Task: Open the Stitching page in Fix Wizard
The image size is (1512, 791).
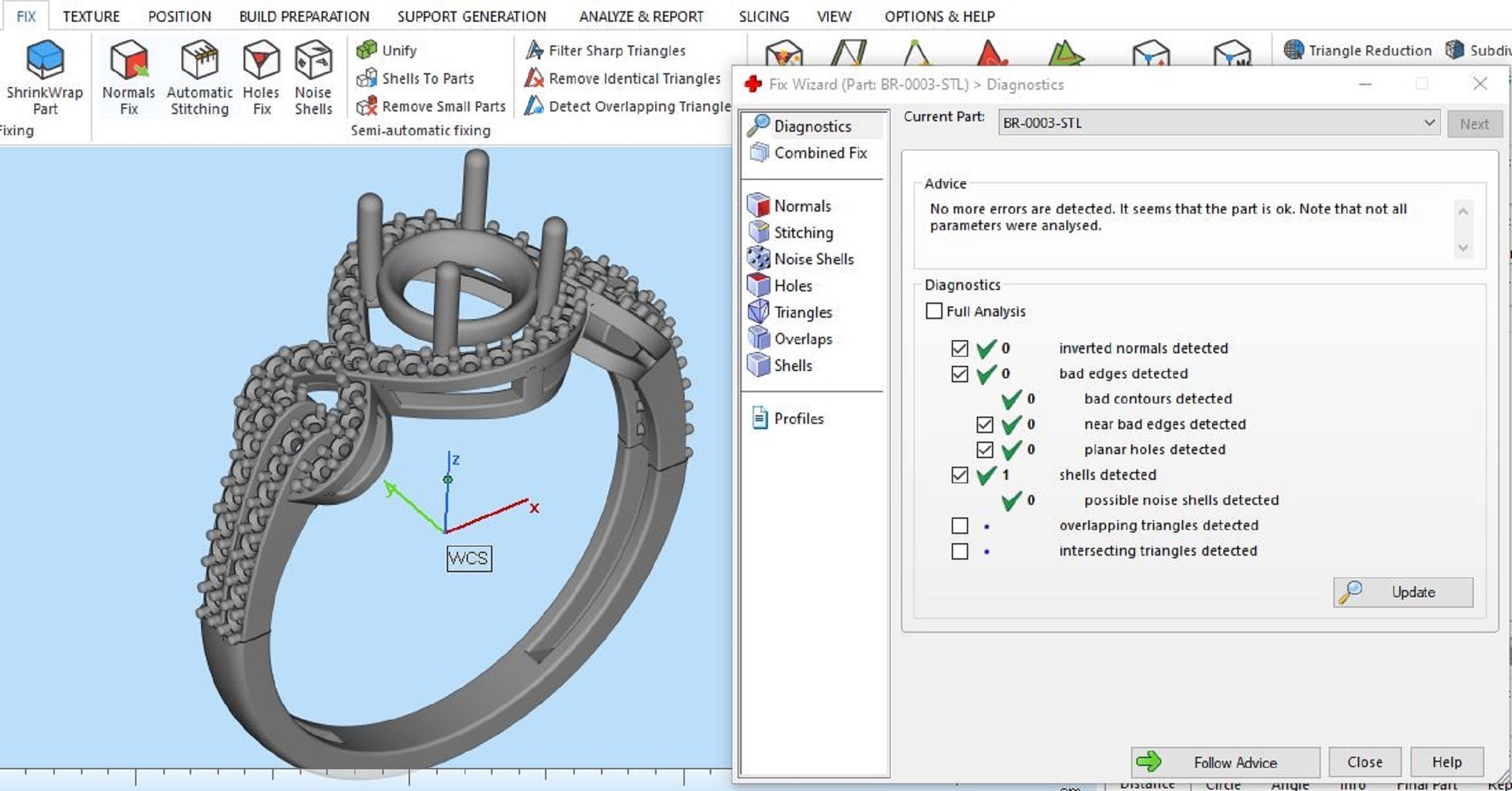Action: point(791,233)
